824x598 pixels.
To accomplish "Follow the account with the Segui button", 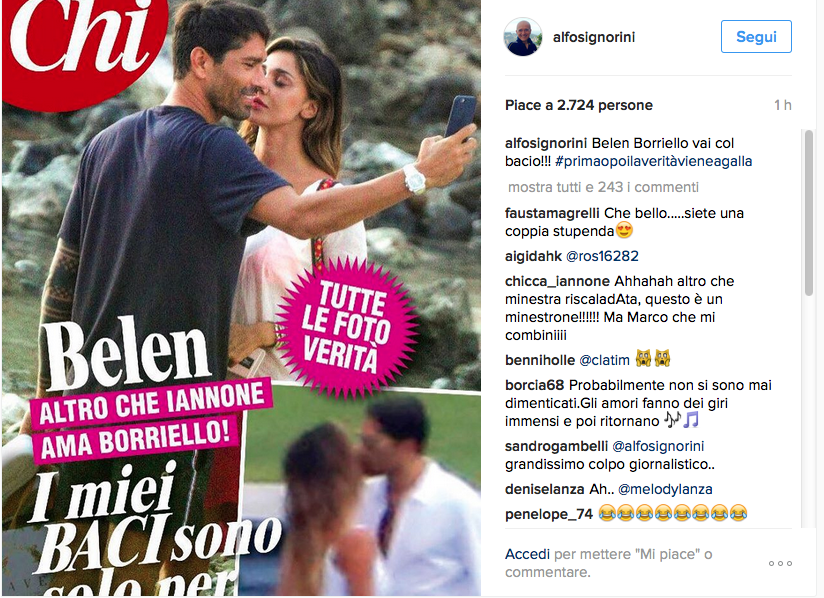I will pos(756,37).
